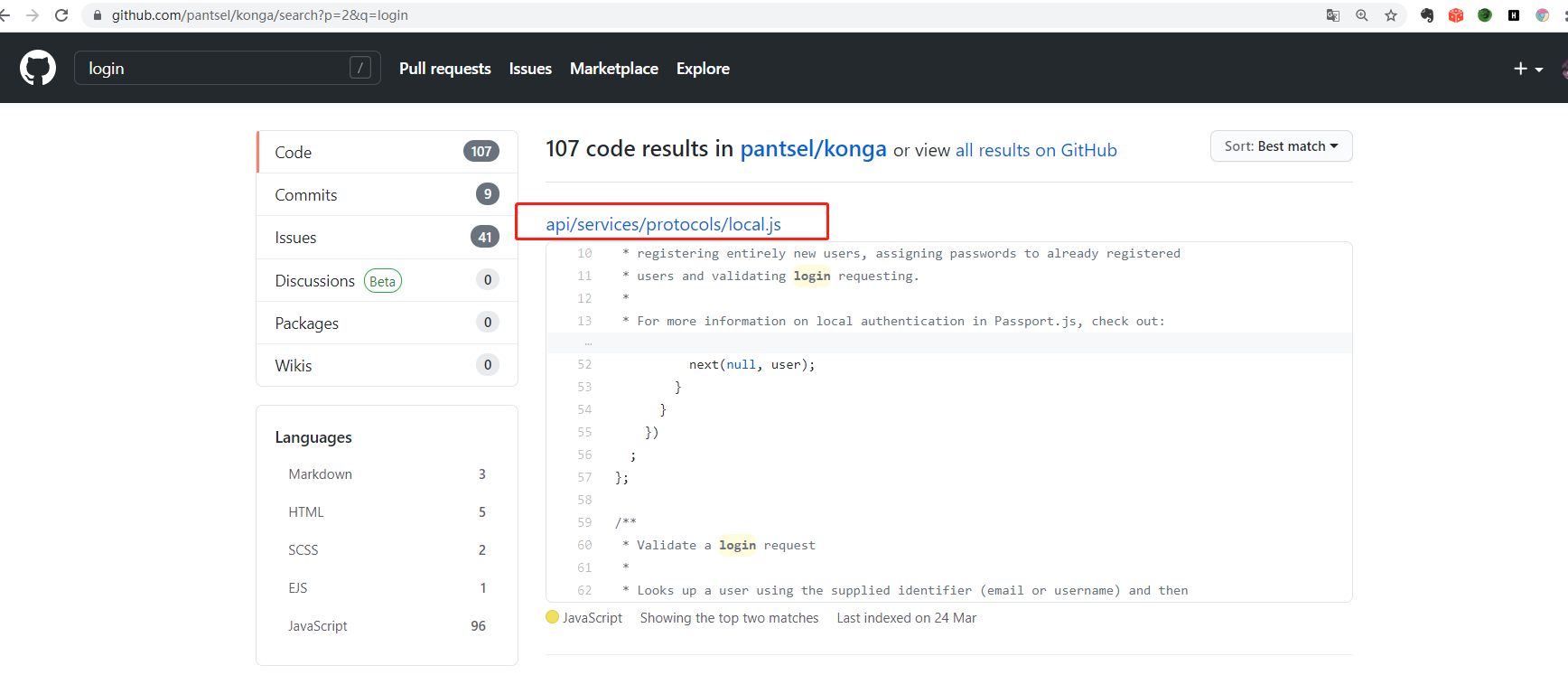
Task: Filter by Markdown language
Action: pos(387,474)
